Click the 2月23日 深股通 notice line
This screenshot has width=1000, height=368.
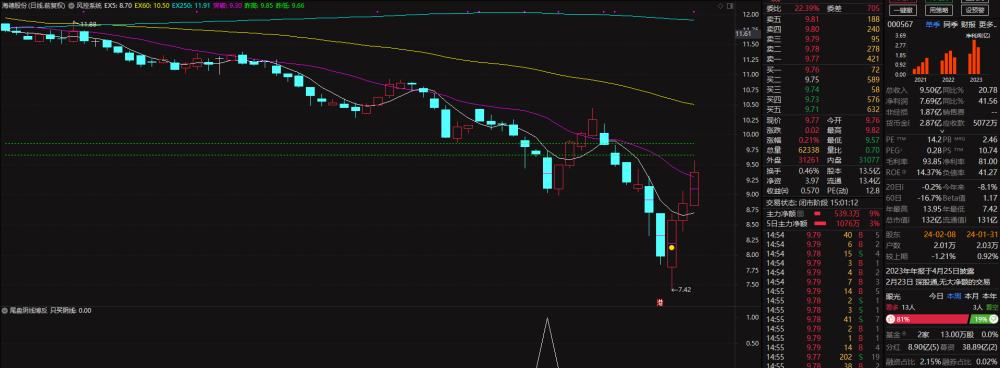(x=938, y=281)
